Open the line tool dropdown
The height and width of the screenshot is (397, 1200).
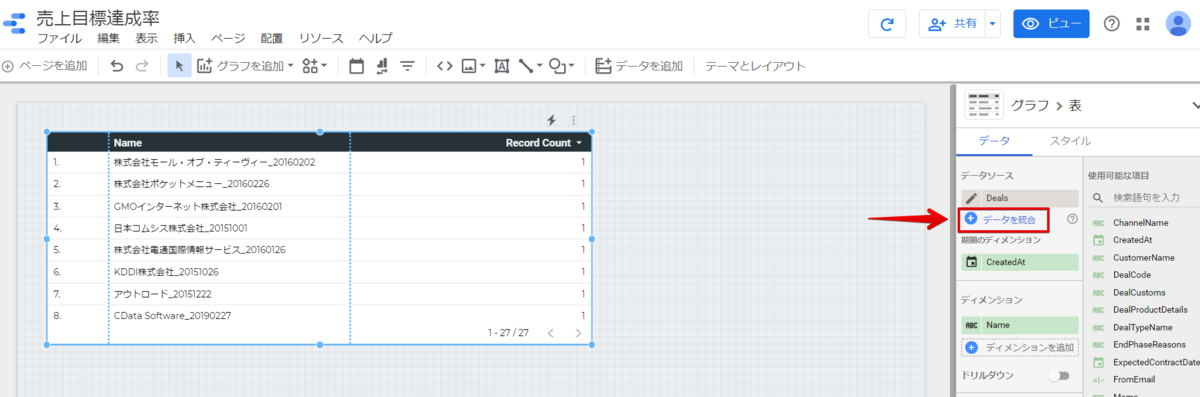click(x=530, y=66)
